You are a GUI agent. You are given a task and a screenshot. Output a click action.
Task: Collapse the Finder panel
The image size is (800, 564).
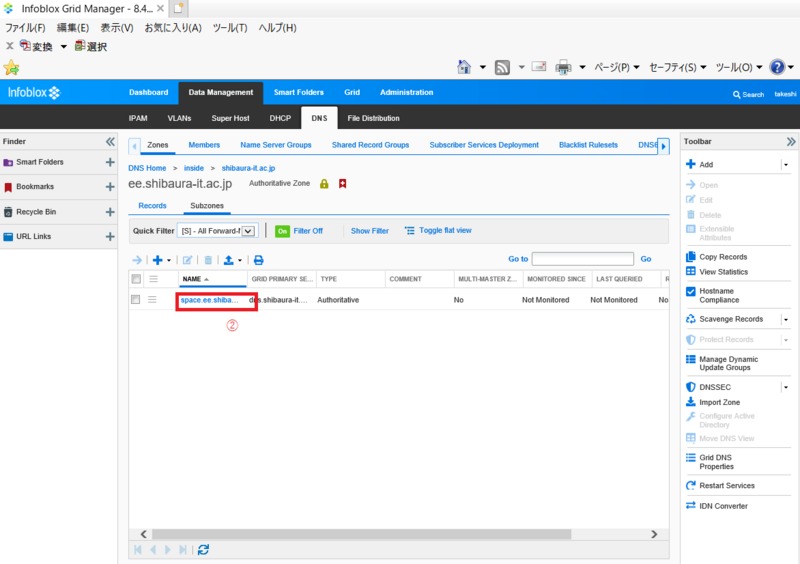(x=110, y=141)
